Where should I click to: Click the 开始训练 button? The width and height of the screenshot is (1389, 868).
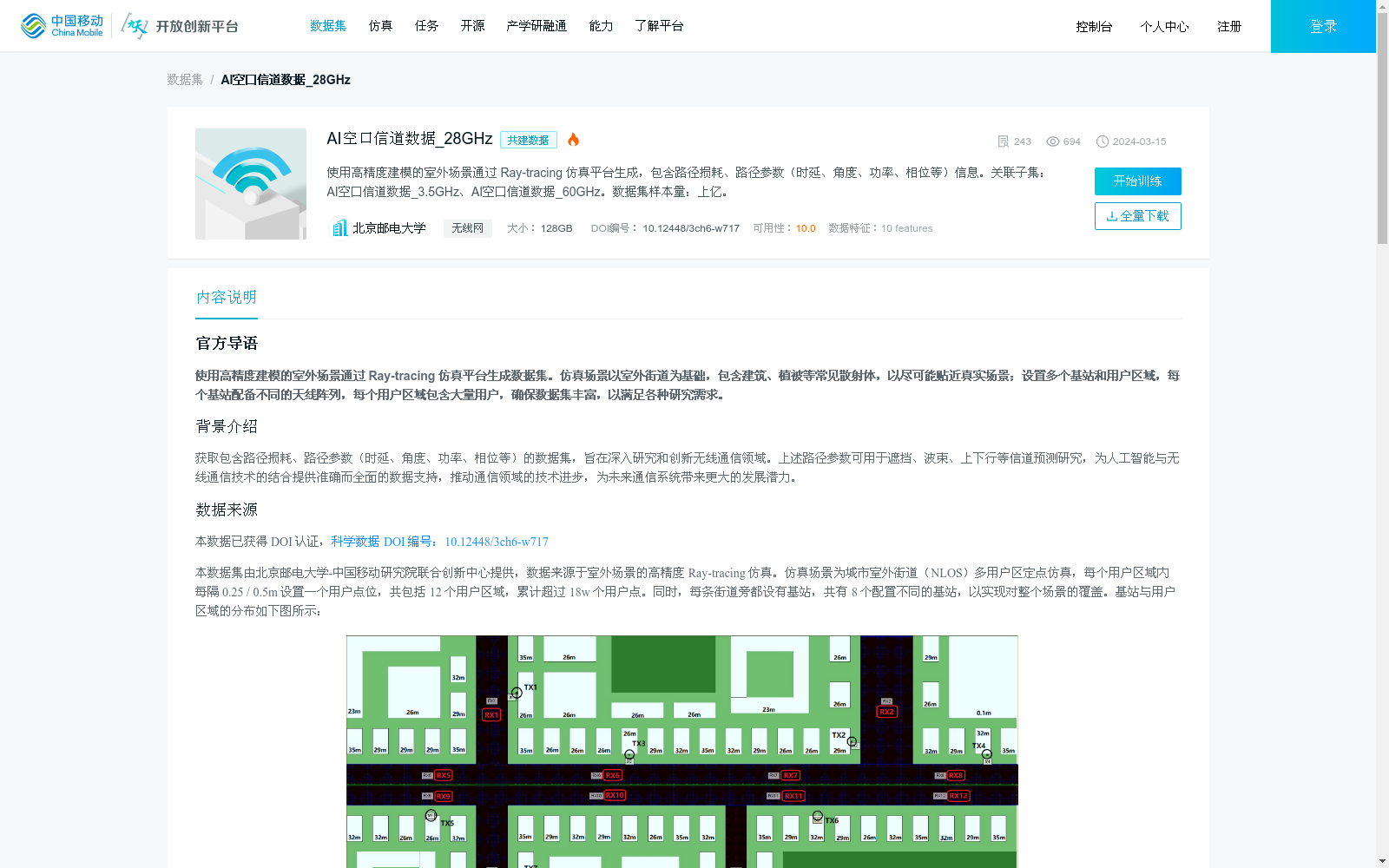coord(1137,181)
